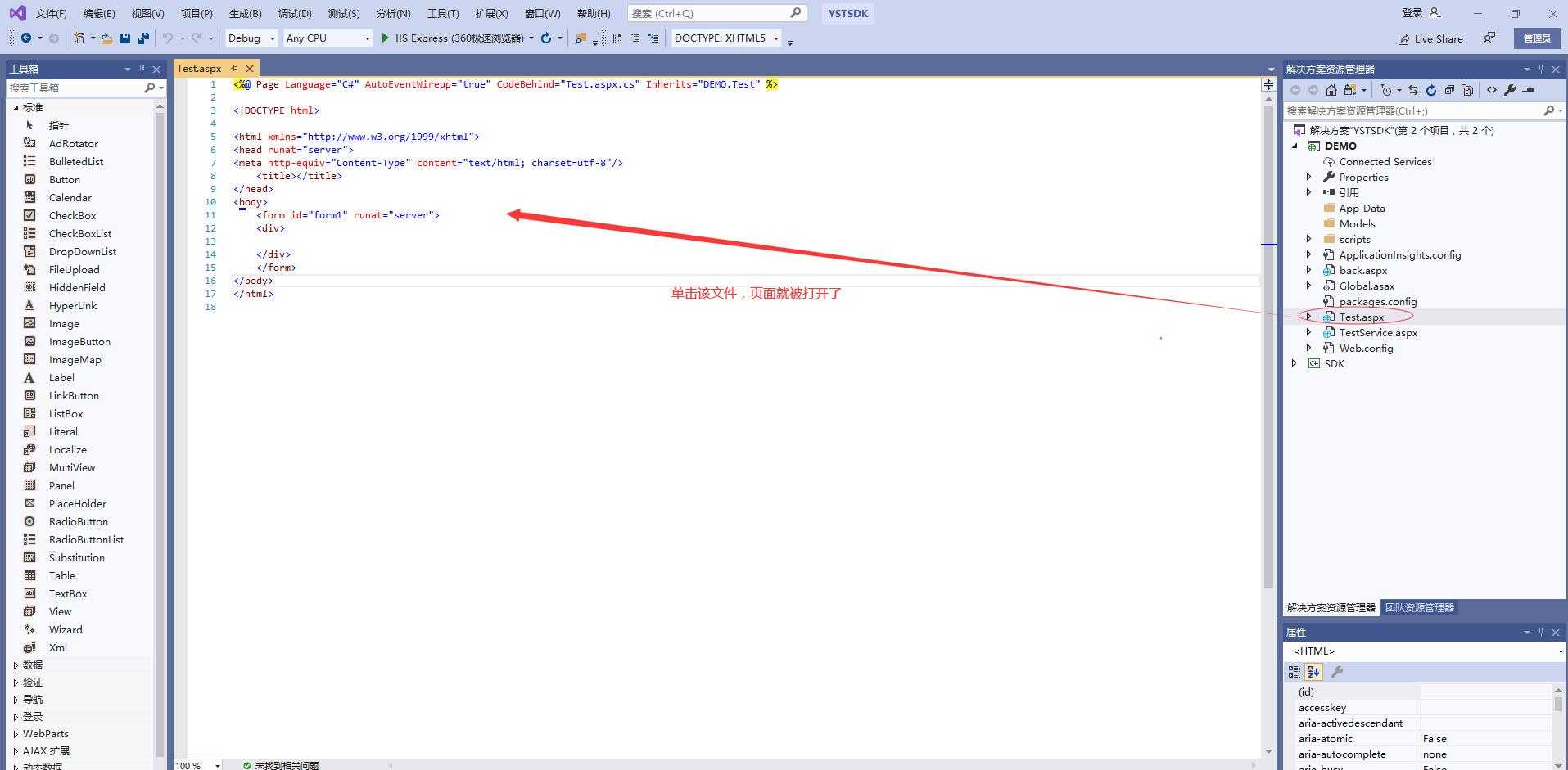Click the Property Pages wrench in Properties panel
Image resolution: width=1568 pixels, height=770 pixels.
(x=1337, y=672)
